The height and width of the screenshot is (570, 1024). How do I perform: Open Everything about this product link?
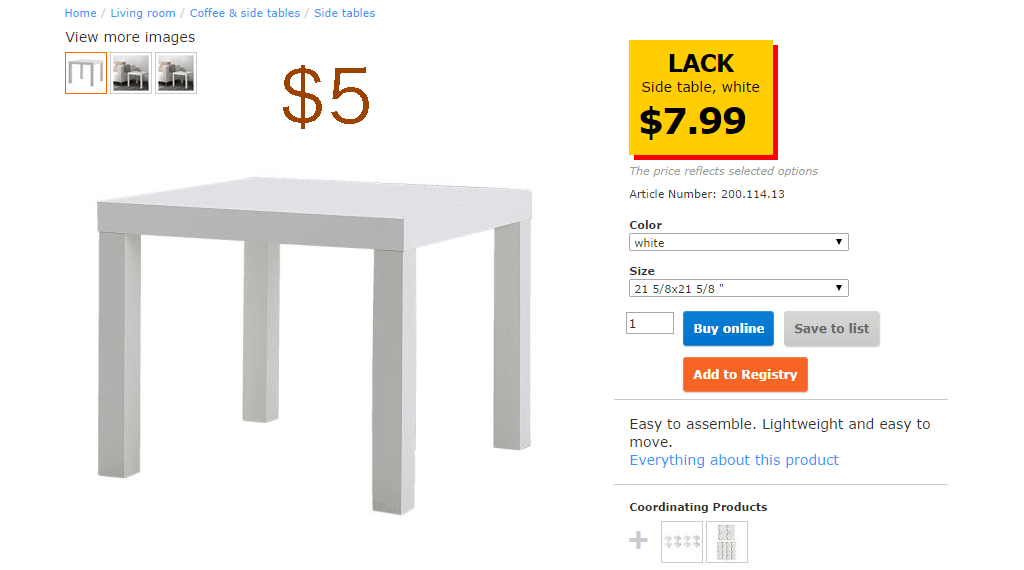point(734,460)
